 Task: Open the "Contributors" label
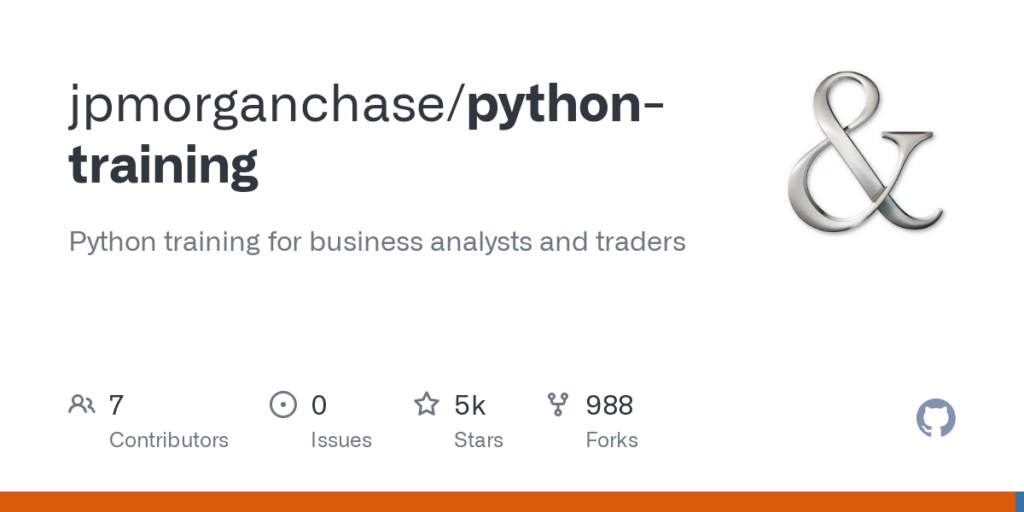point(168,440)
